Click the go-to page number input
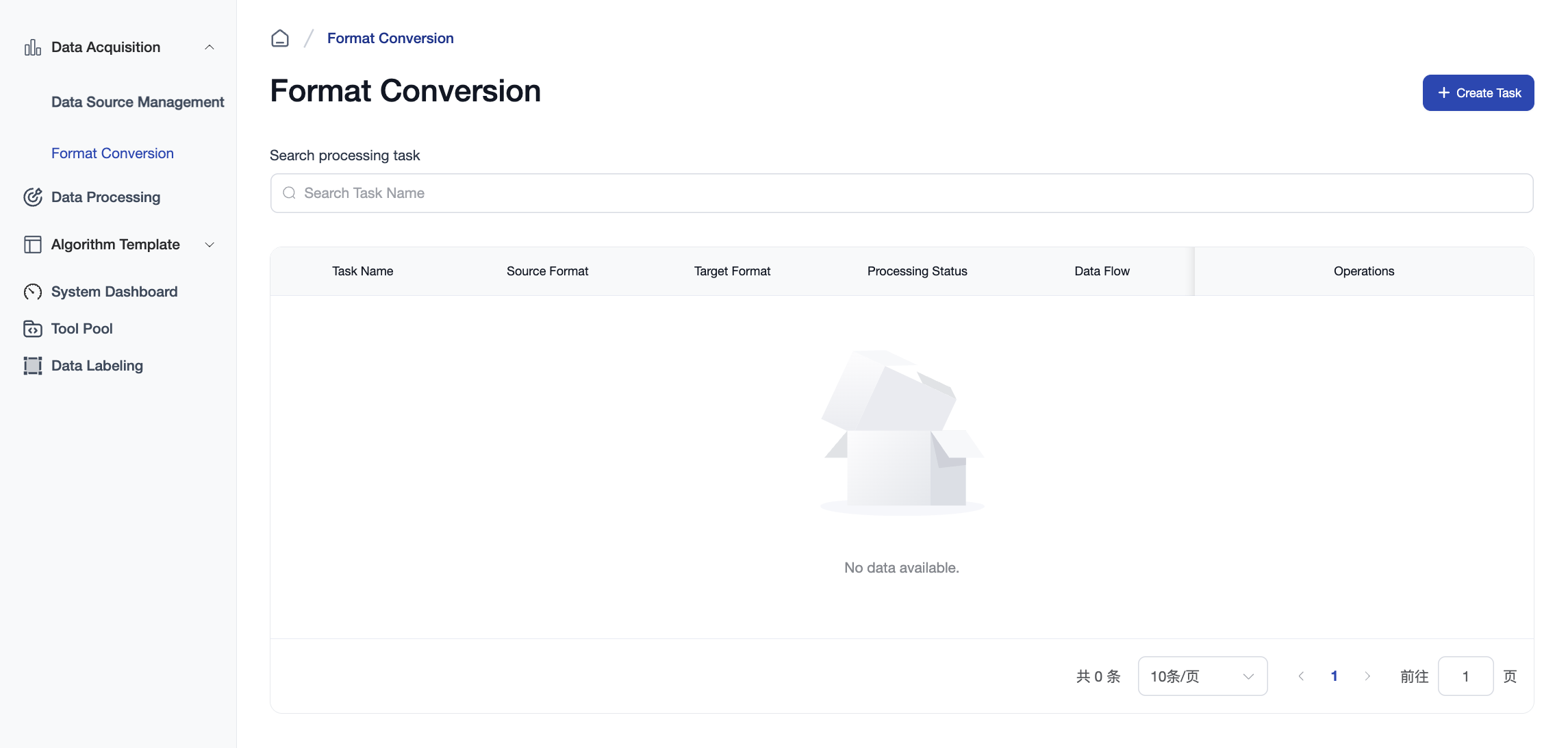The height and width of the screenshot is (748, 1568). pos(1465,676)
